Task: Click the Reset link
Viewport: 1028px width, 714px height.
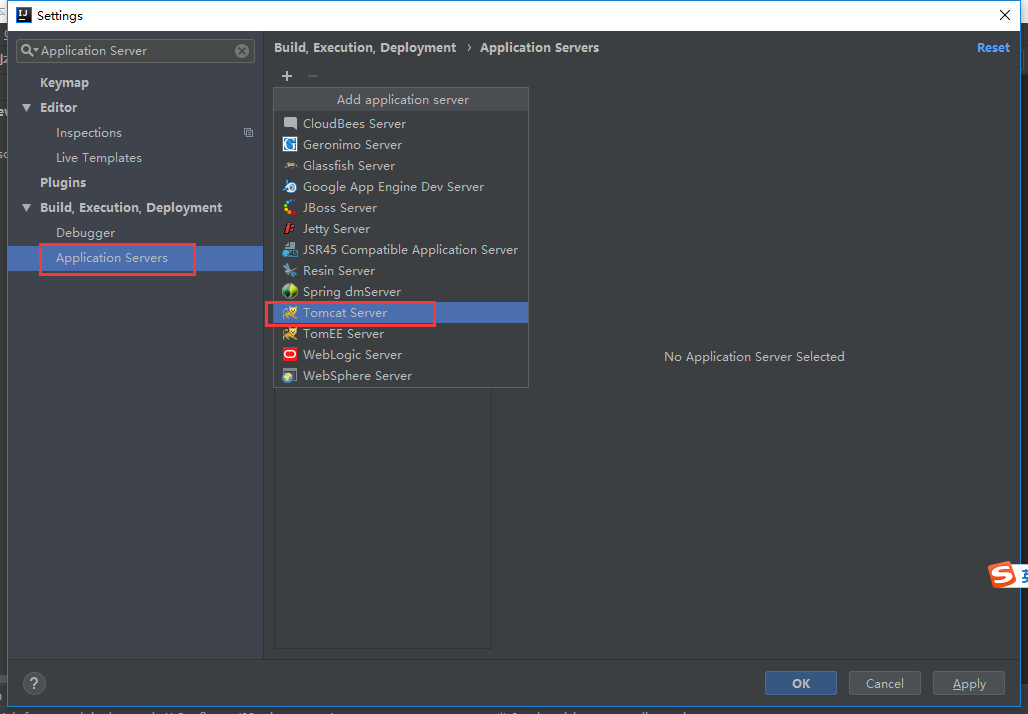Action: pos(993,47)
